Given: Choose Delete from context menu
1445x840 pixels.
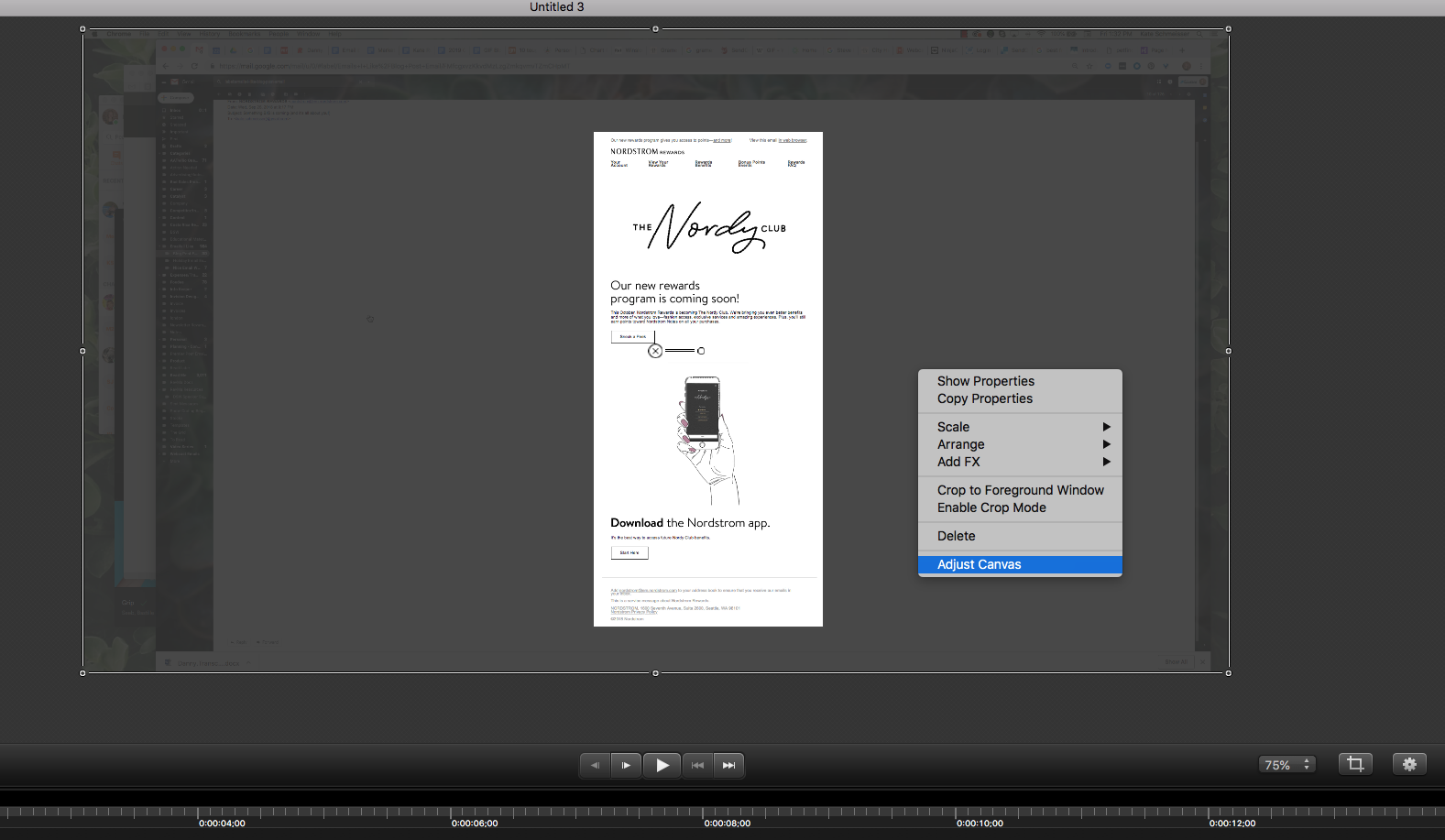Looking at the screenshot, I should click(x=1020, y=536).
